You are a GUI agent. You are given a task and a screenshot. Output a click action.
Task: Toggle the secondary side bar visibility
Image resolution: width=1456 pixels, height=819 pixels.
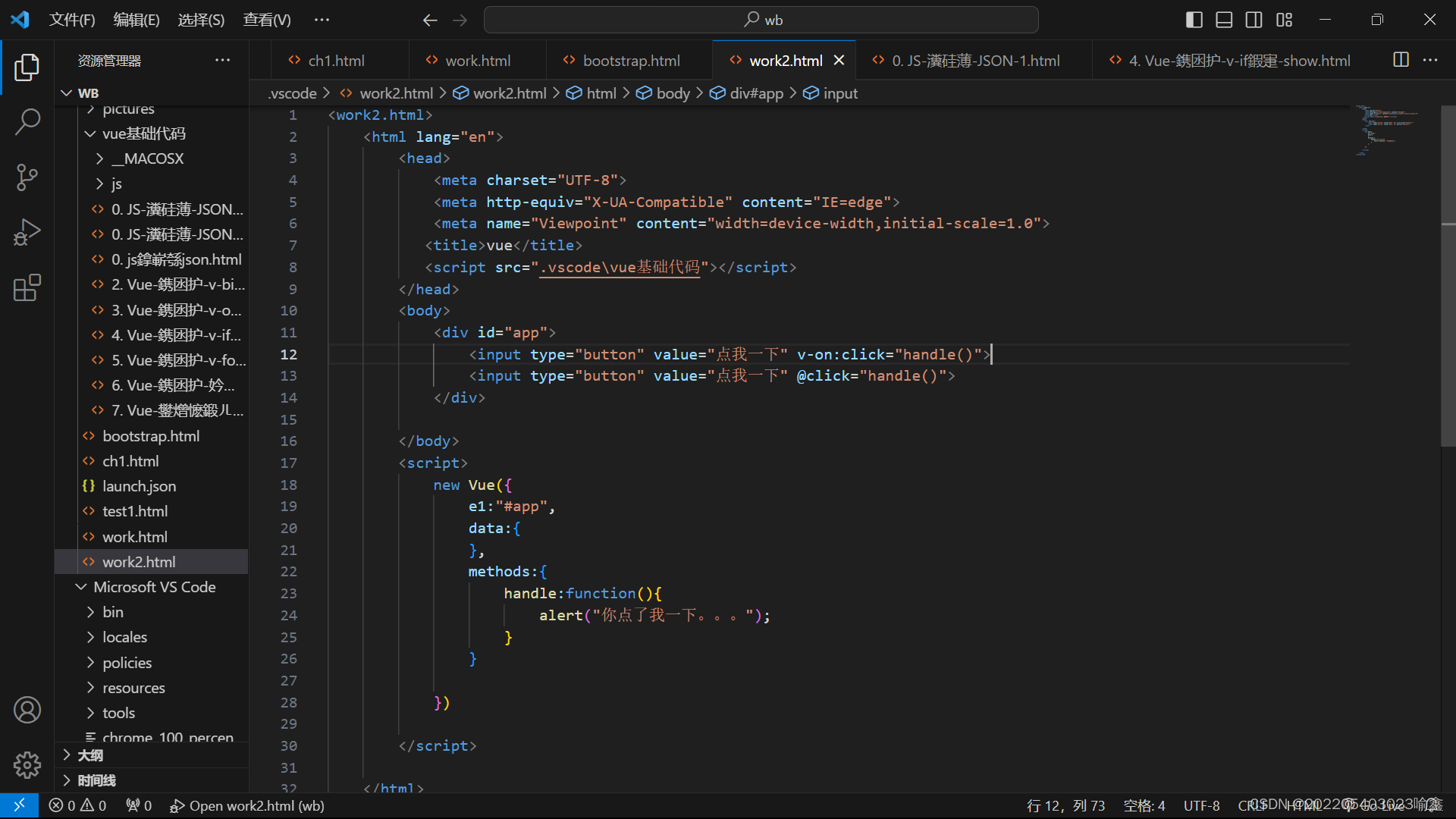[x=1254, y=20]
